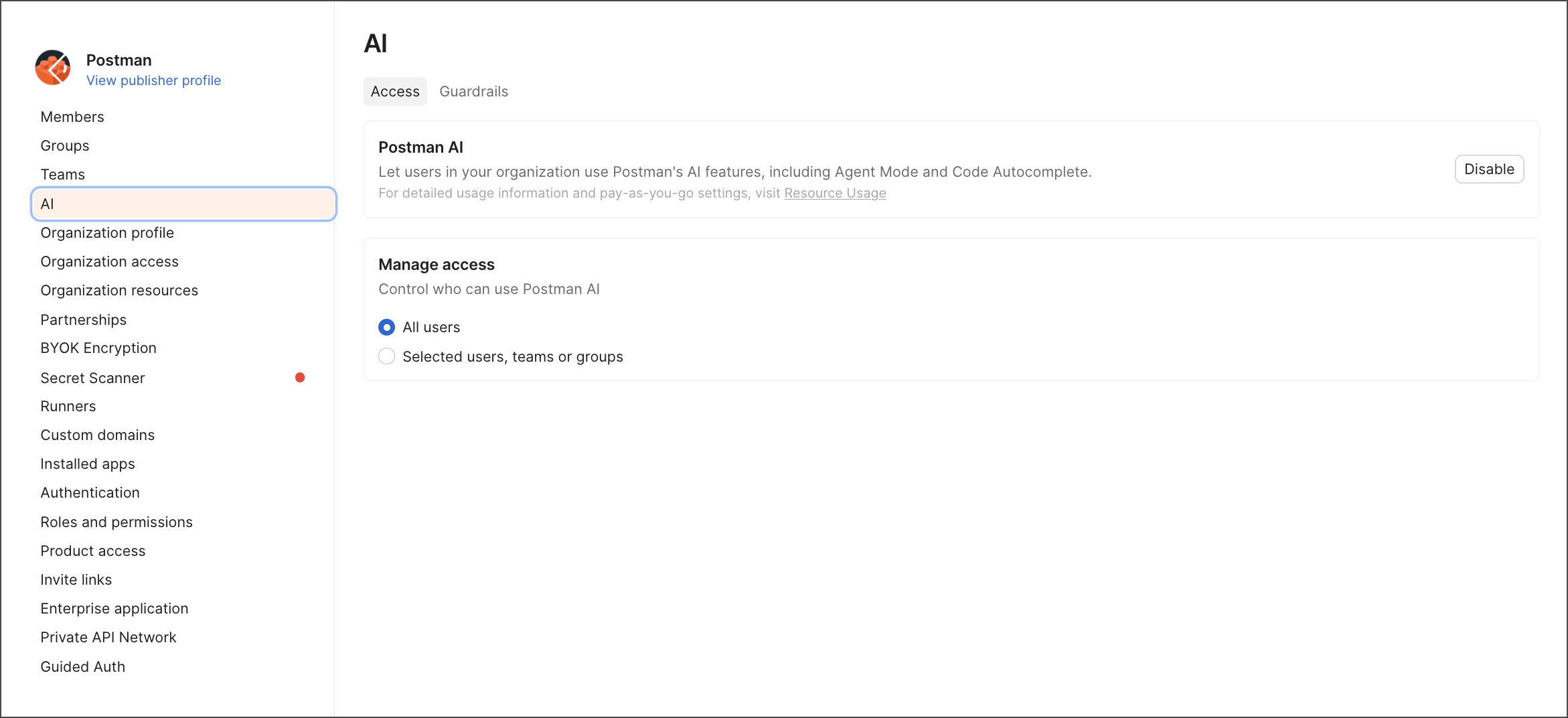Navigate to BYOK Encryption settings
The width and height of the screenshot is (1568, 718).
tap(98, 348)
